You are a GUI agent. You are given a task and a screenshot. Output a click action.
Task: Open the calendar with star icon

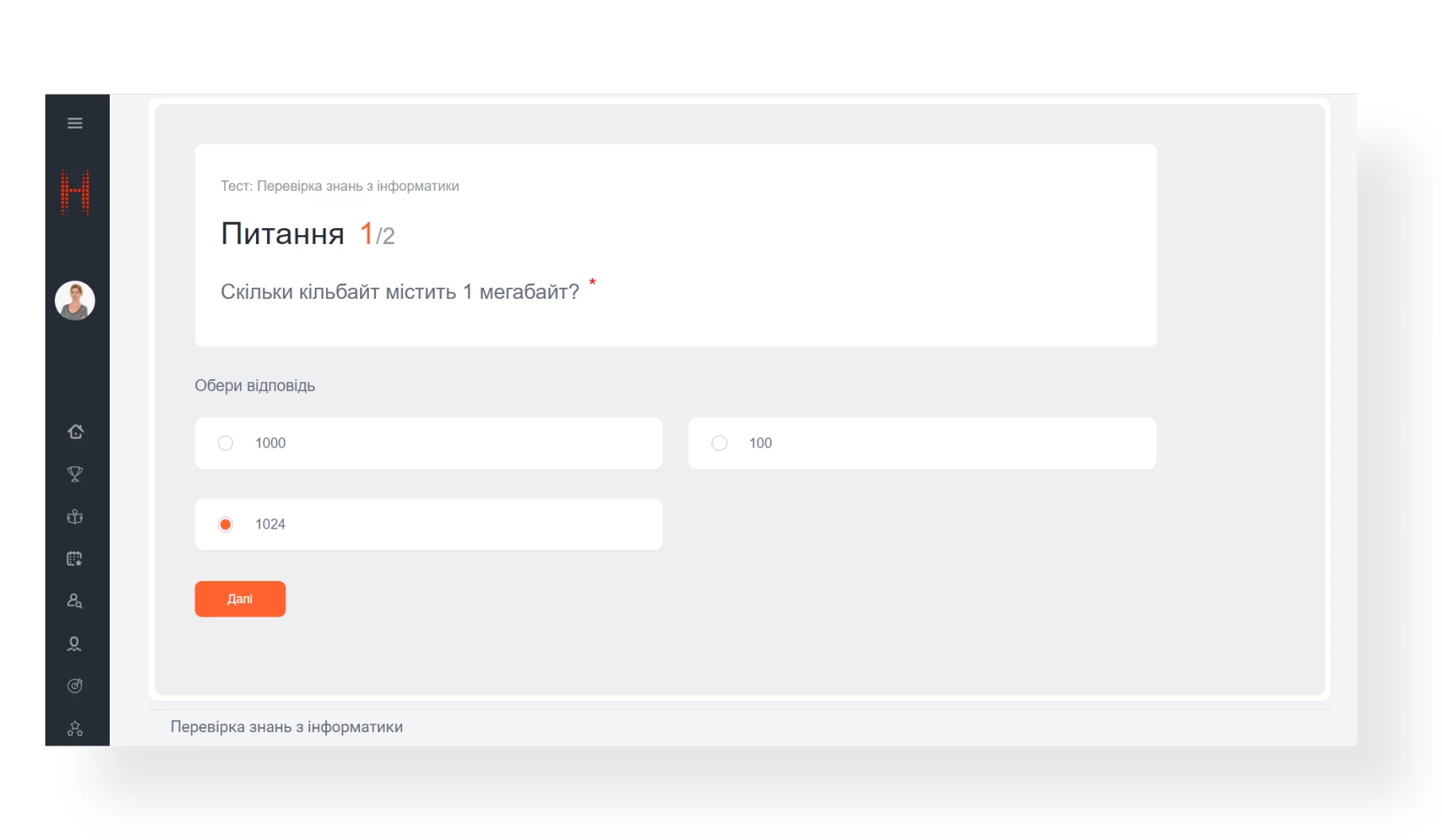[76, 559]
